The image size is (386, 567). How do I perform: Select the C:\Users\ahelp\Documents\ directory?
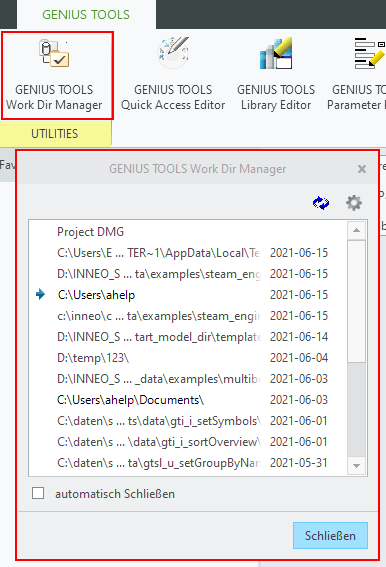pos(188,400)
